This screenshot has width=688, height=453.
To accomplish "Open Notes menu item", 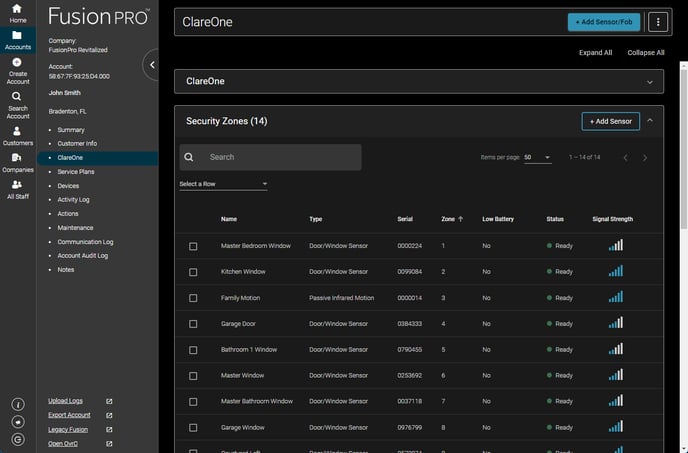I will [x=65, y=270].
